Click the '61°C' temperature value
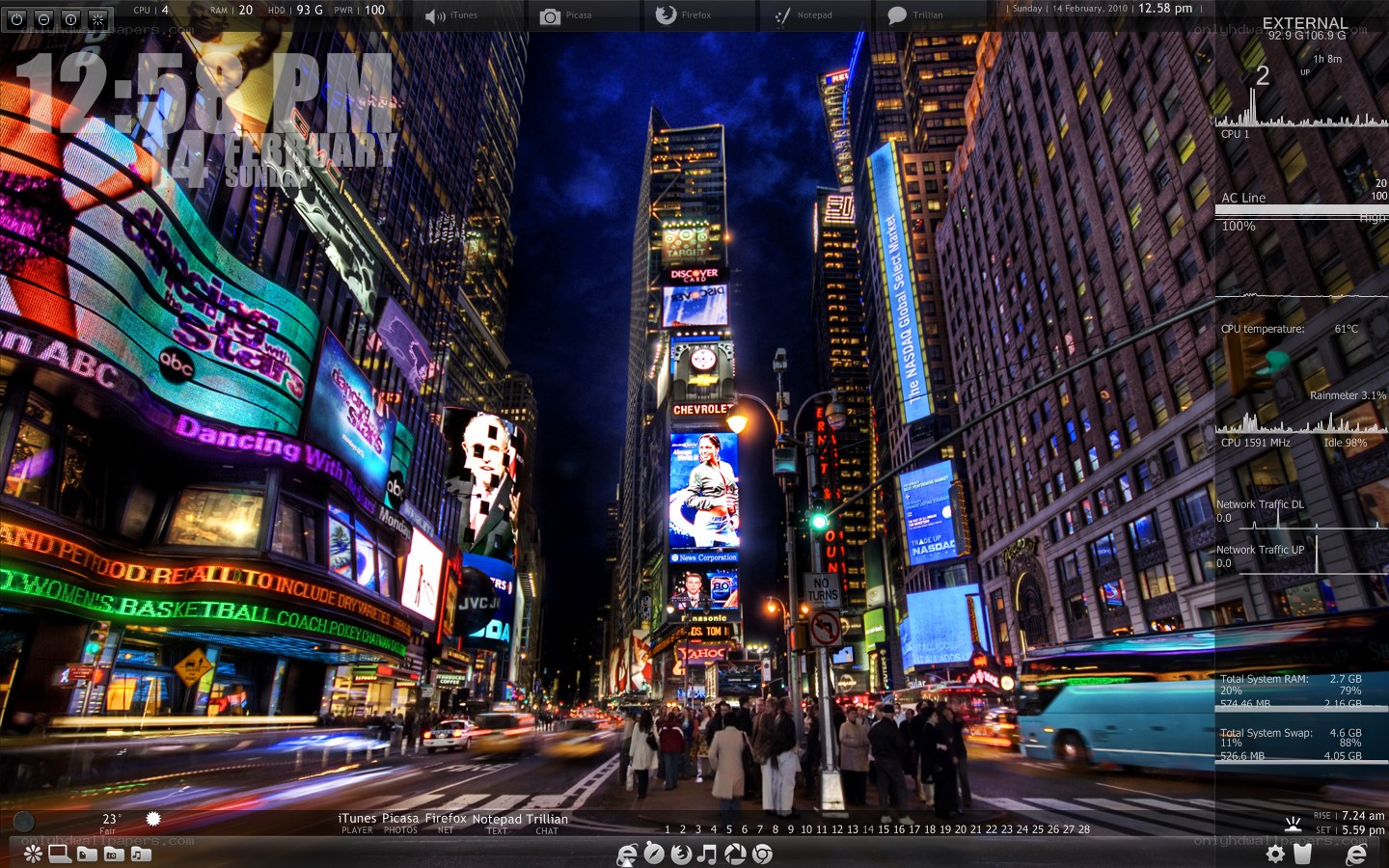 pos(1346,329)
